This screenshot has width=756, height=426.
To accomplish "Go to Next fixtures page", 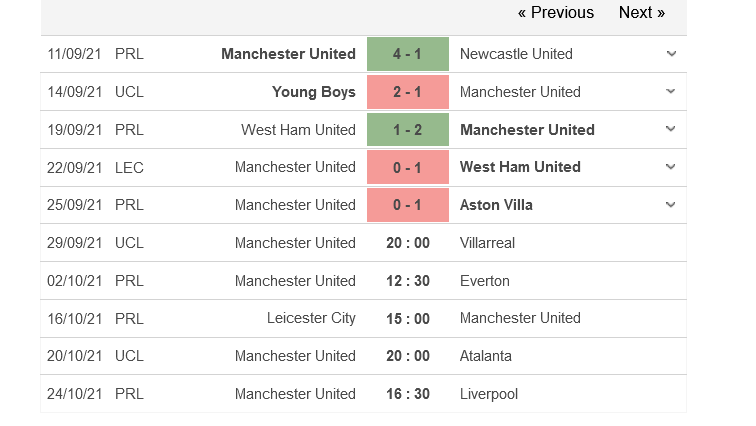I will pos(642,13).
